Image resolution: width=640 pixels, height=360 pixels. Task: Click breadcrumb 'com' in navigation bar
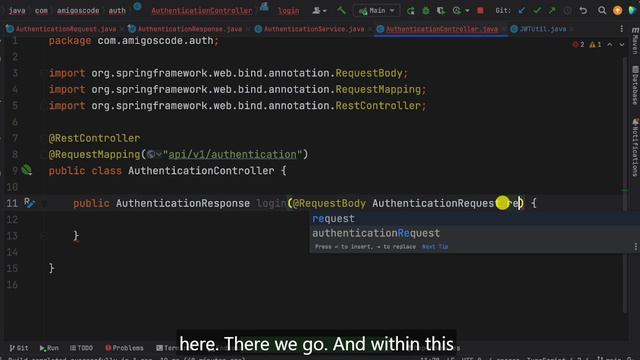(x=41, y=11)
